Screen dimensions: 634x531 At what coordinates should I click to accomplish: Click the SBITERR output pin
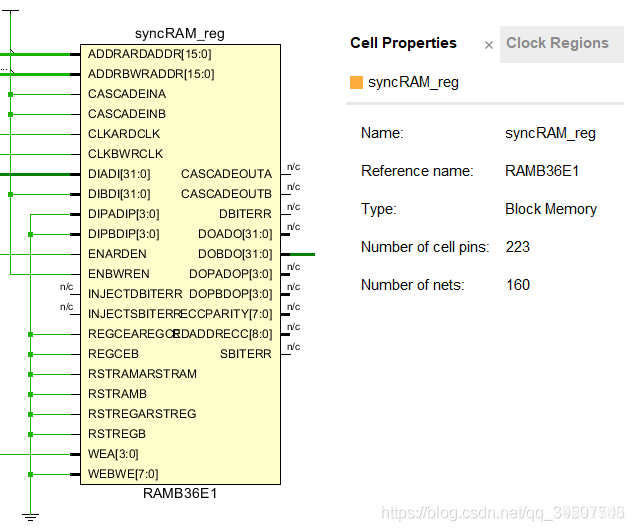point(246,354)
